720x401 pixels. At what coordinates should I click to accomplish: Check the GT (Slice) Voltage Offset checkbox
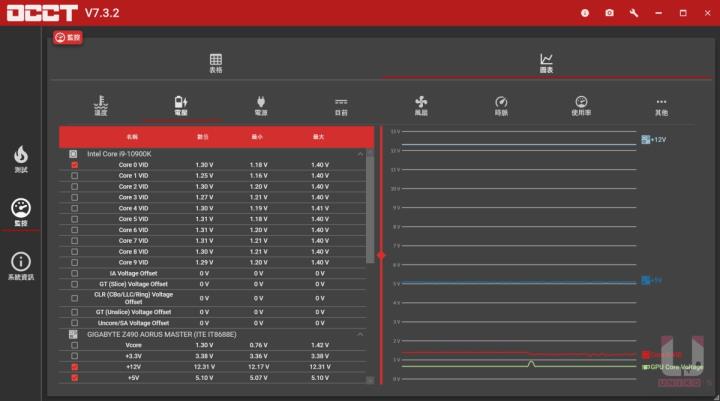coord(74,284)
